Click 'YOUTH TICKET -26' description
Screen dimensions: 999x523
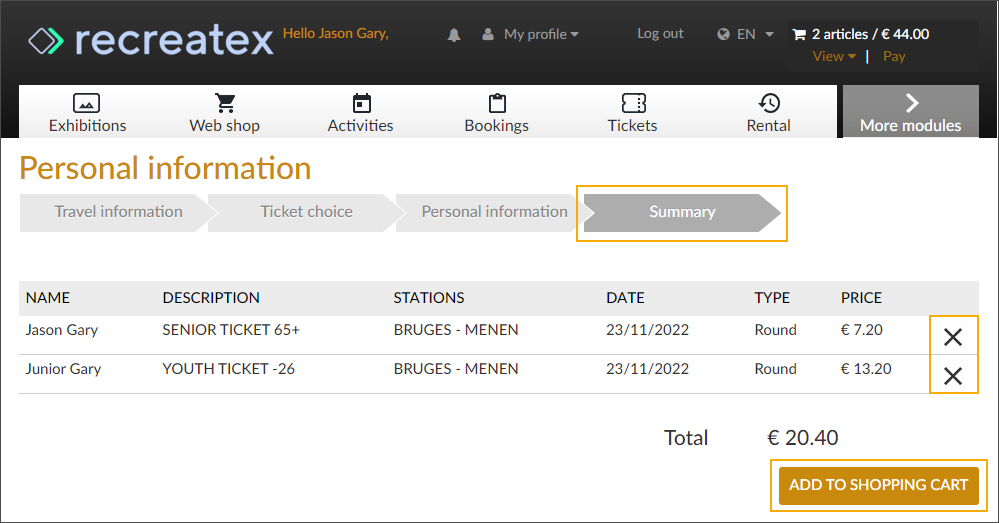tap(229, 369)
